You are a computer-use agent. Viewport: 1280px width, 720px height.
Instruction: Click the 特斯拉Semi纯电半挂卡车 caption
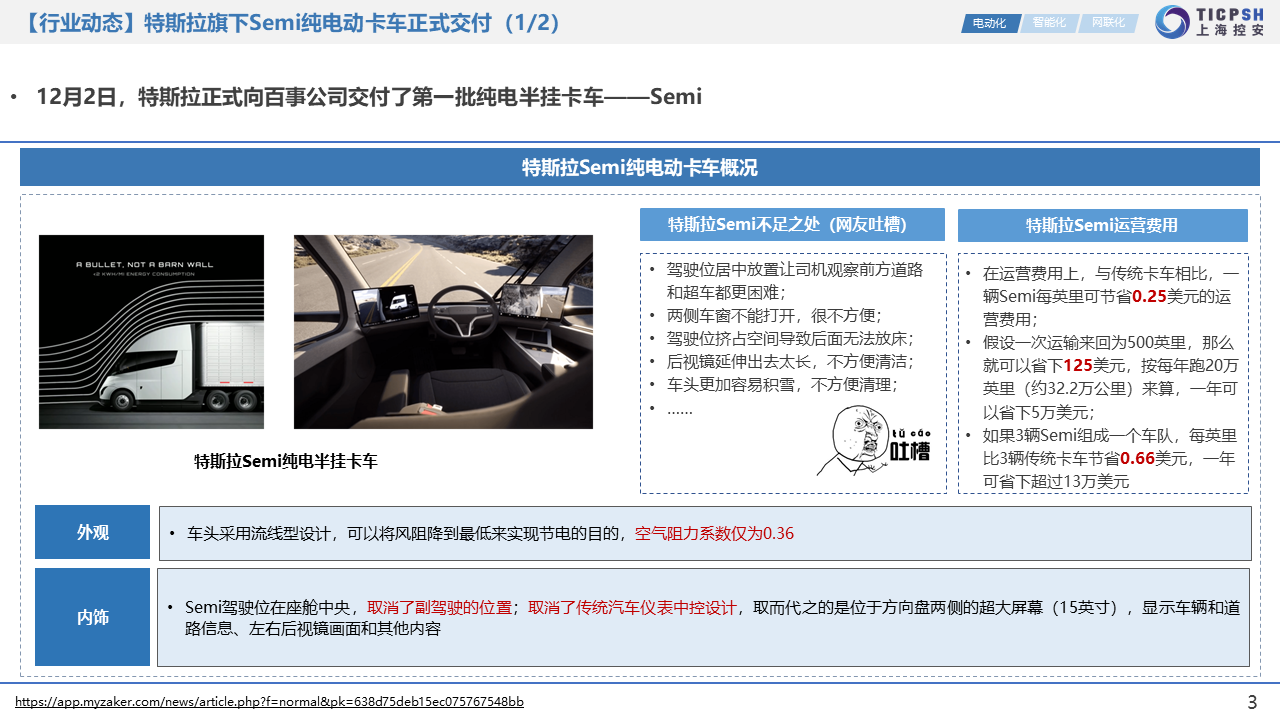286,461
